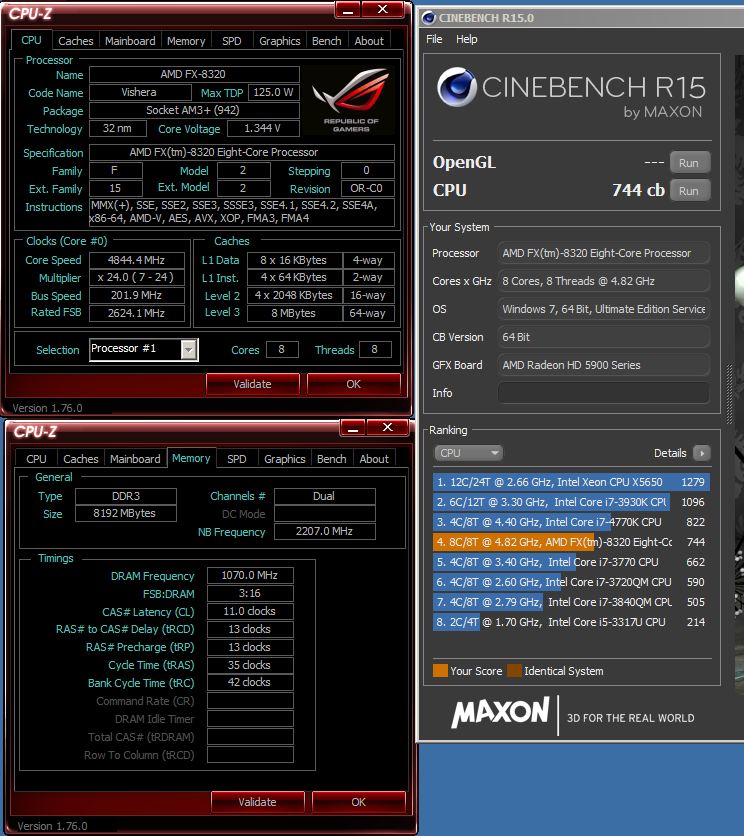Click Validate in the top CPU-Z window
This screenshot has width=744, height=836.
point(252,384)
